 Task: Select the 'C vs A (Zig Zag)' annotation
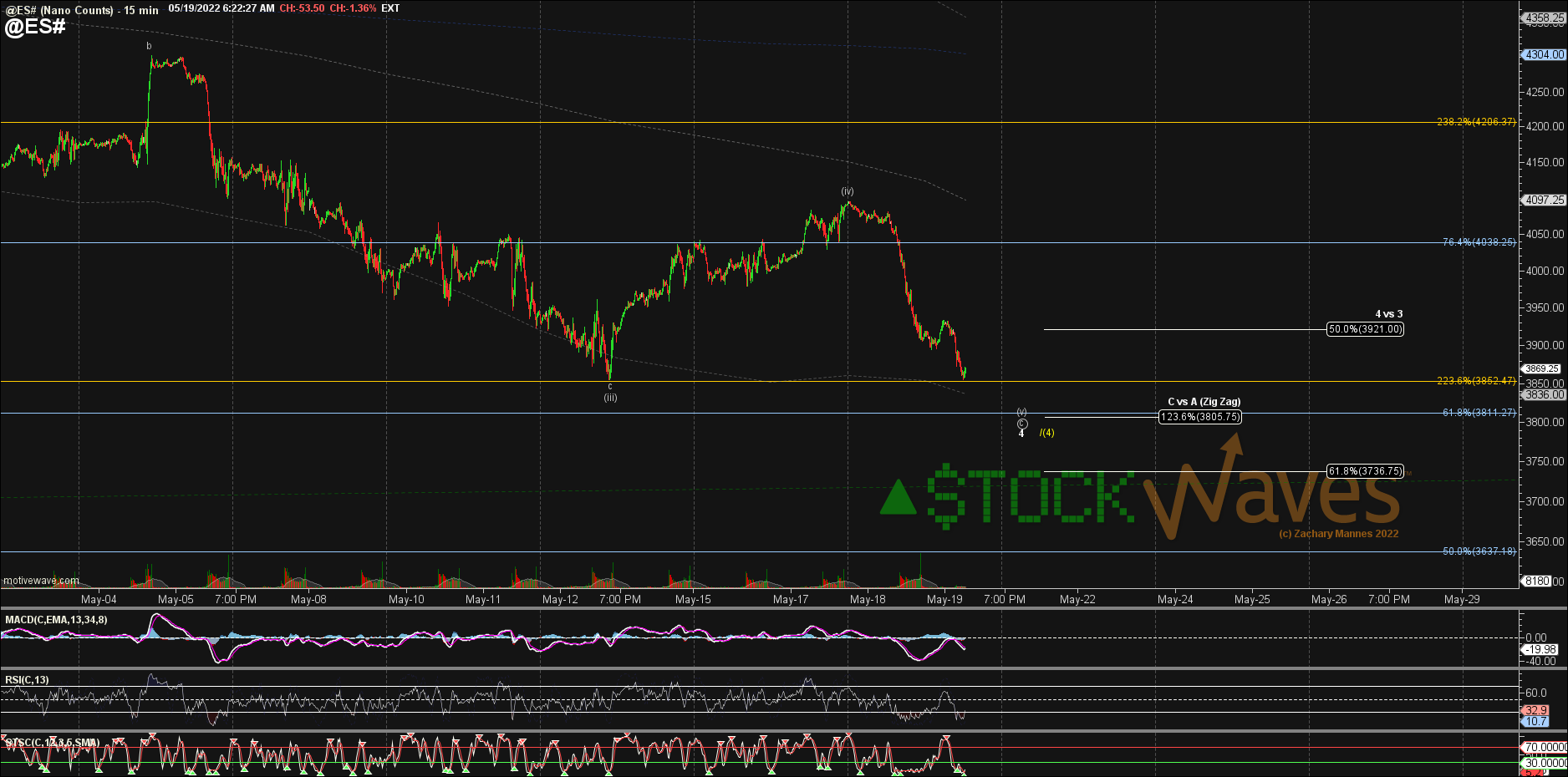(x=1204, y=402)
